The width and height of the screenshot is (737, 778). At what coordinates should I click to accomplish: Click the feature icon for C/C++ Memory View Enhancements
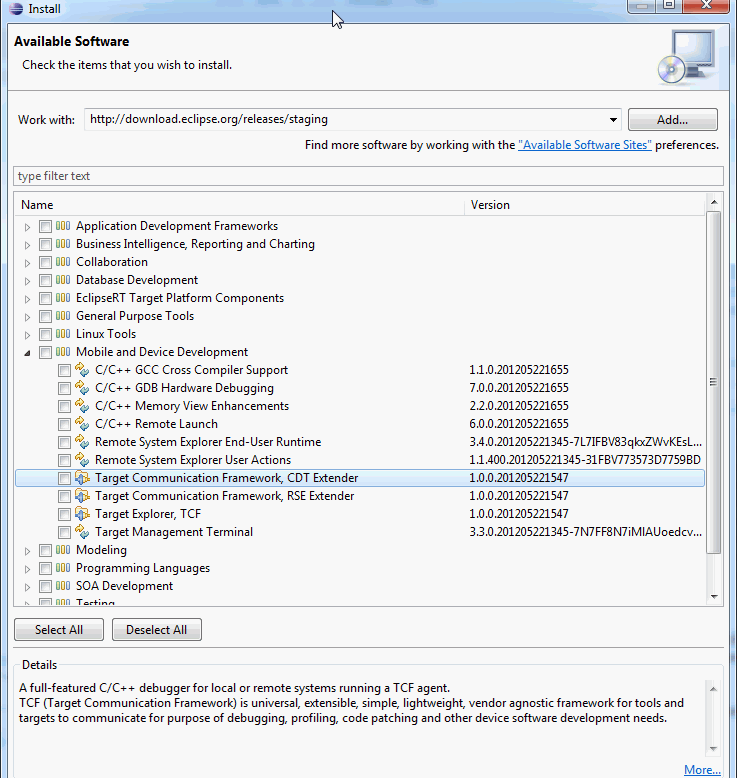pos(82,406)
